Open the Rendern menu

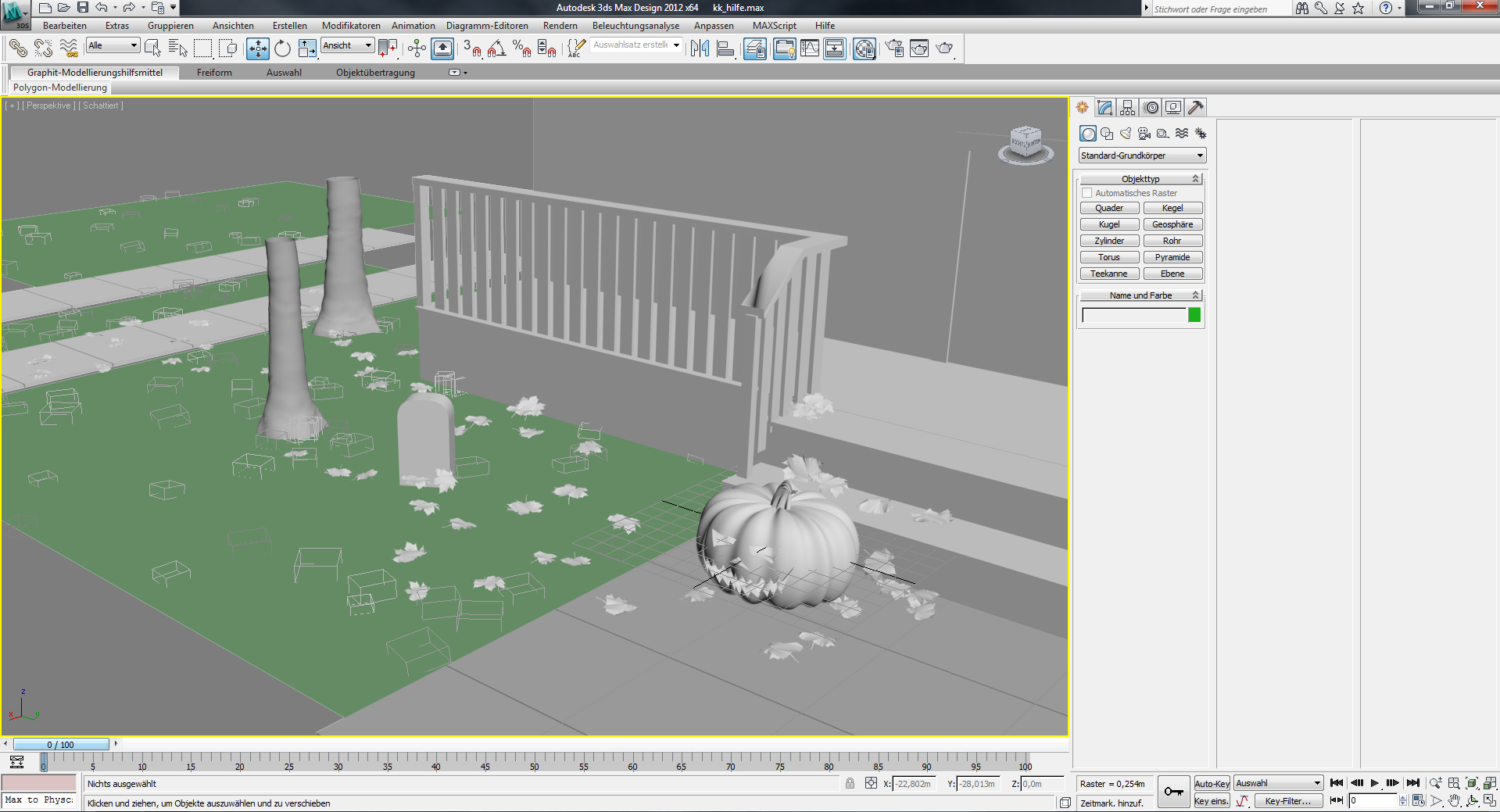point(560,26)
